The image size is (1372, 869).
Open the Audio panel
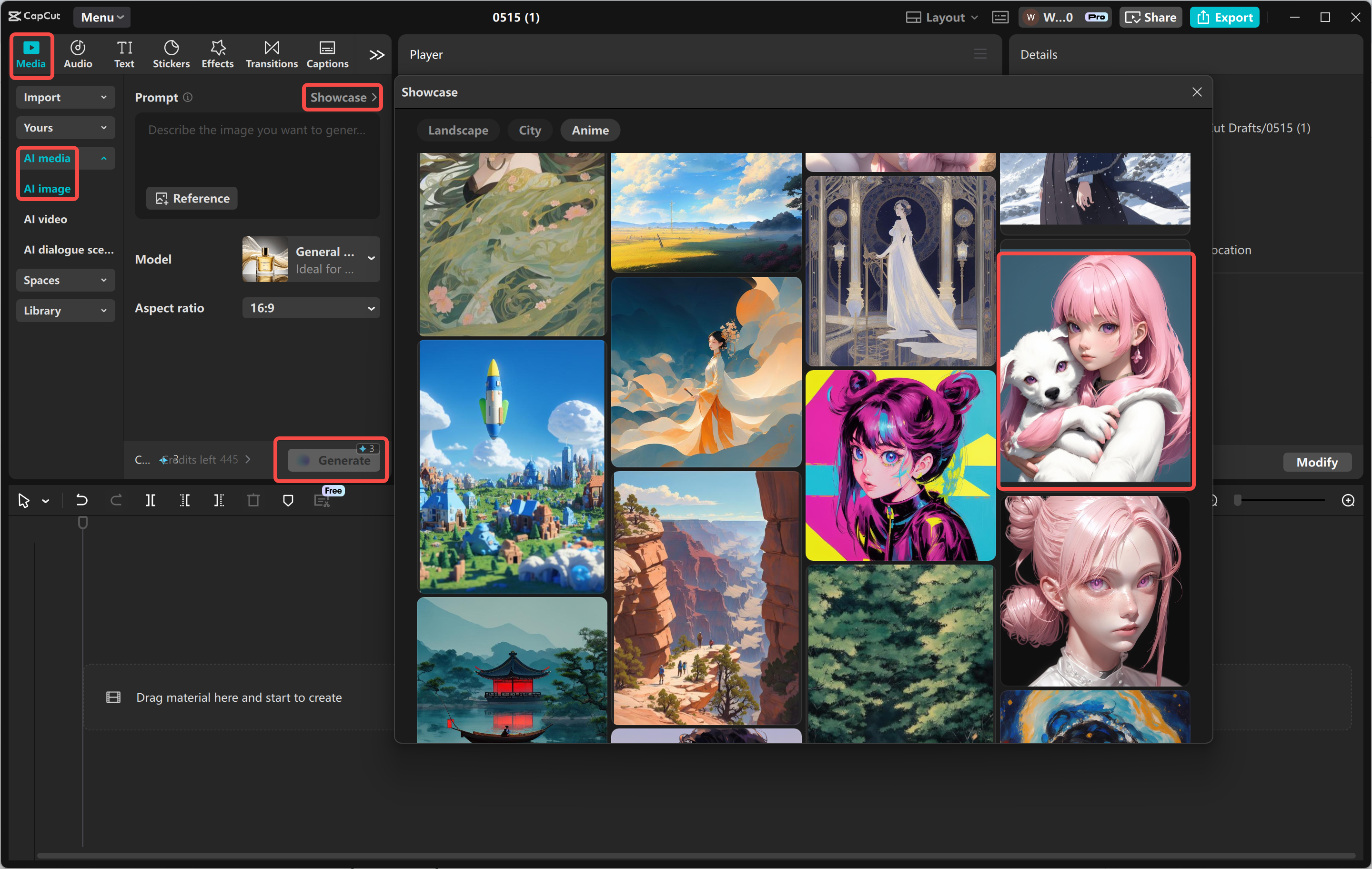(78, 53)
